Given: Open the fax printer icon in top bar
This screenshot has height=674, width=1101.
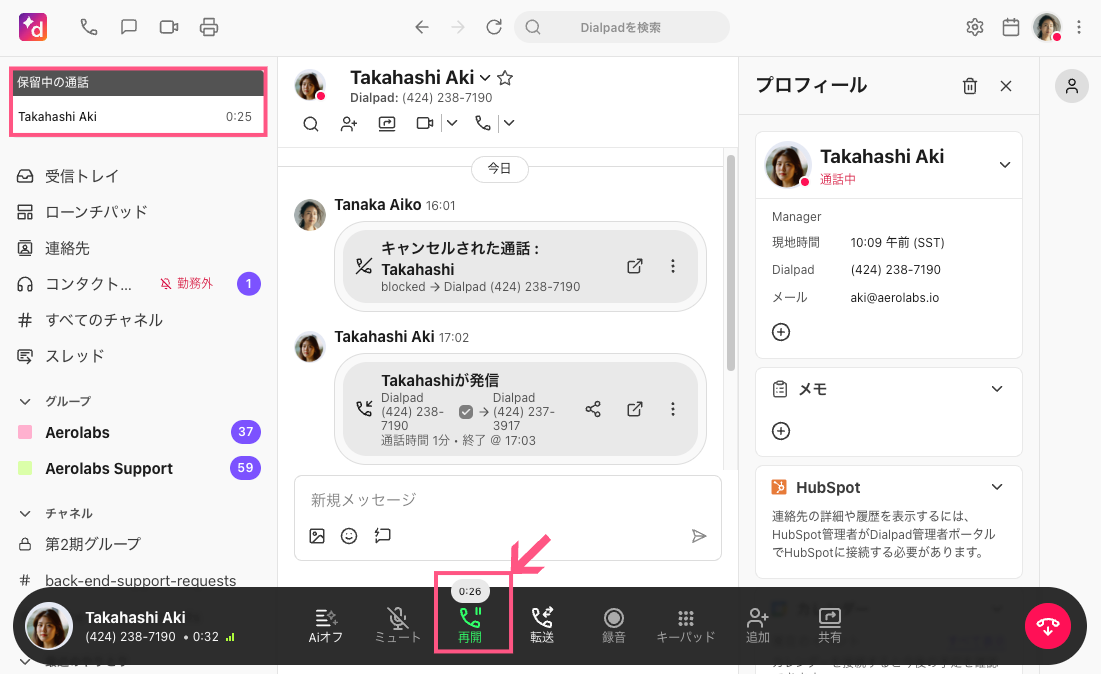Looking at the screenshot, I should click(x=209, y=27).
